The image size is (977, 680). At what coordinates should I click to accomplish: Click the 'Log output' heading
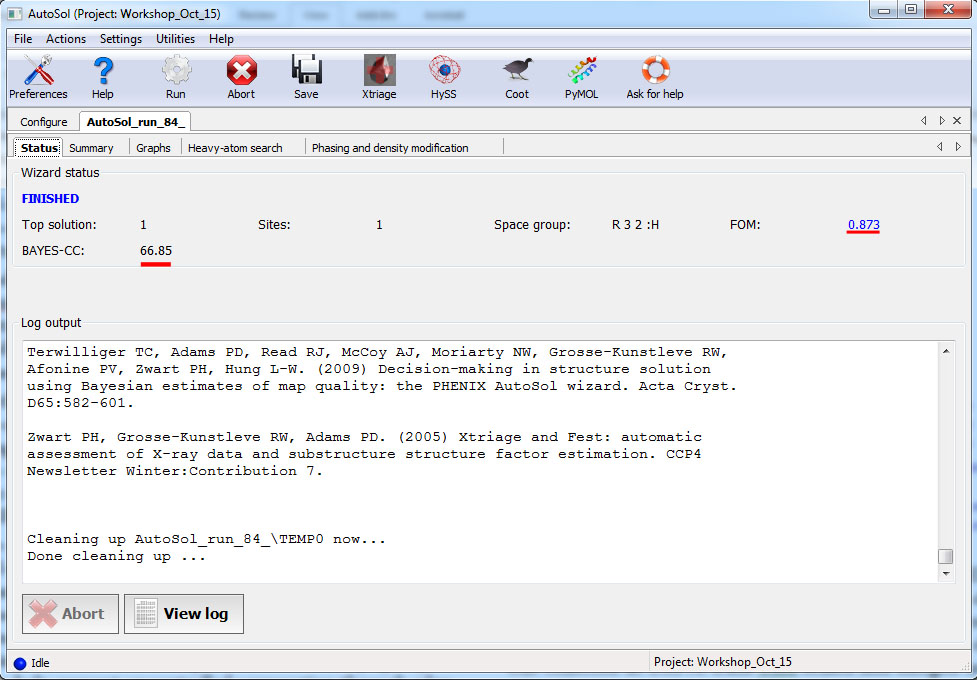[51, 323]
